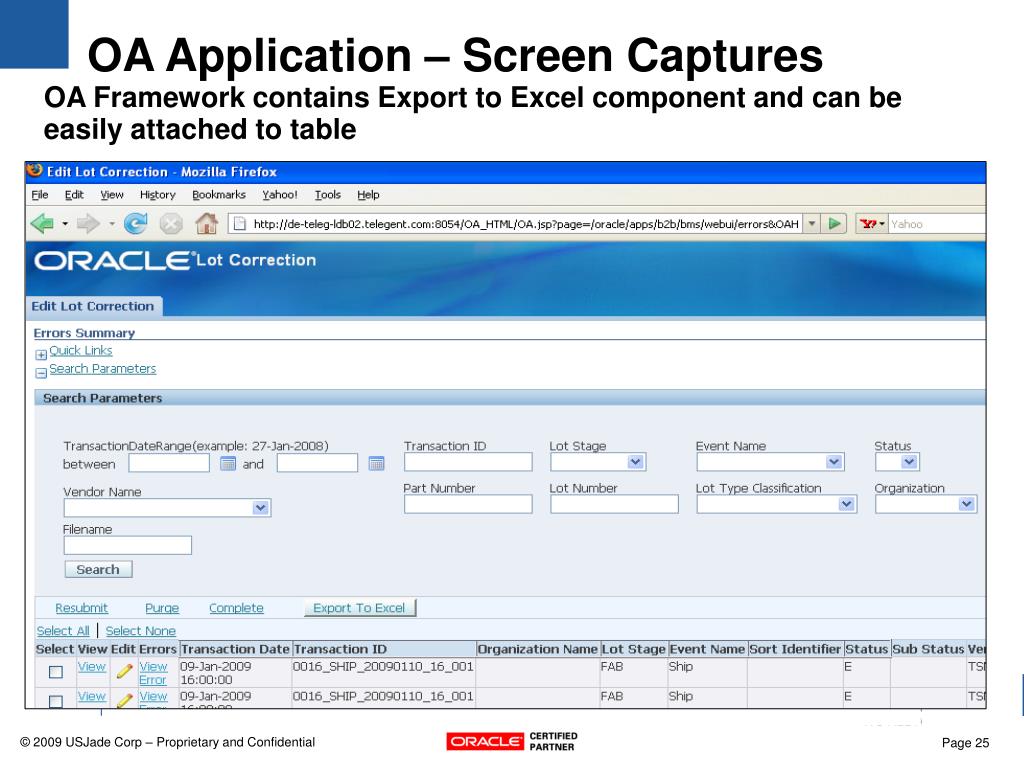Open the first date picker calendar icon

pos(227,464)
